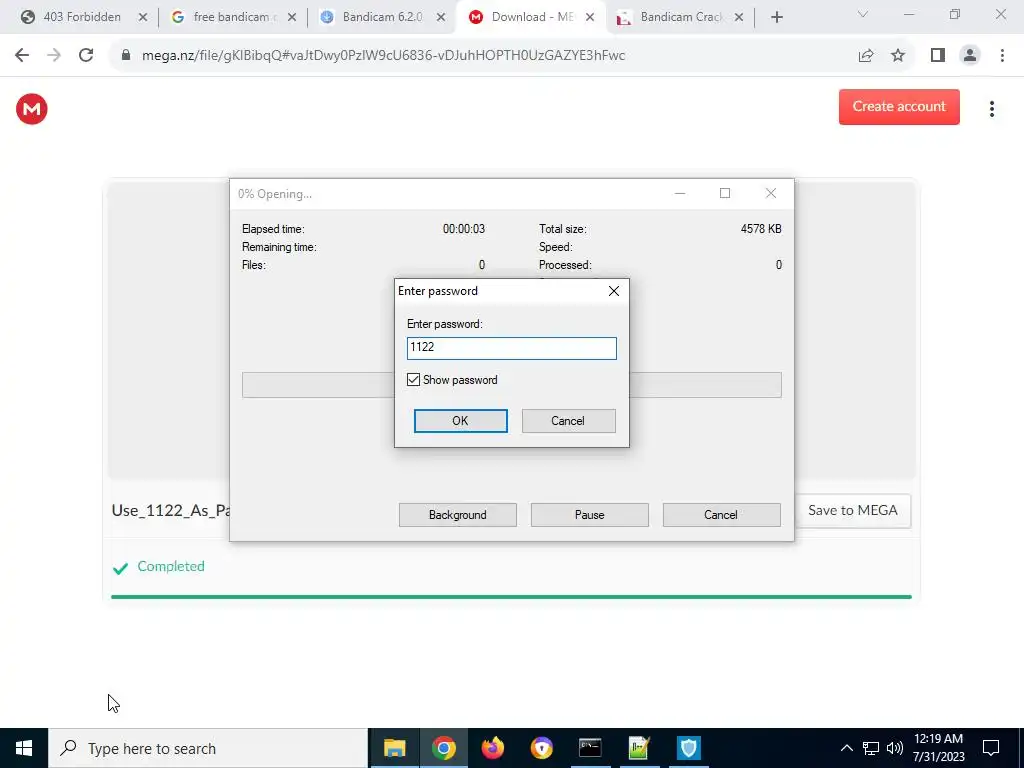This screenshot has width=1024, height=768.
Task: Click Save to MEGA button
Action: pos(852,510)
